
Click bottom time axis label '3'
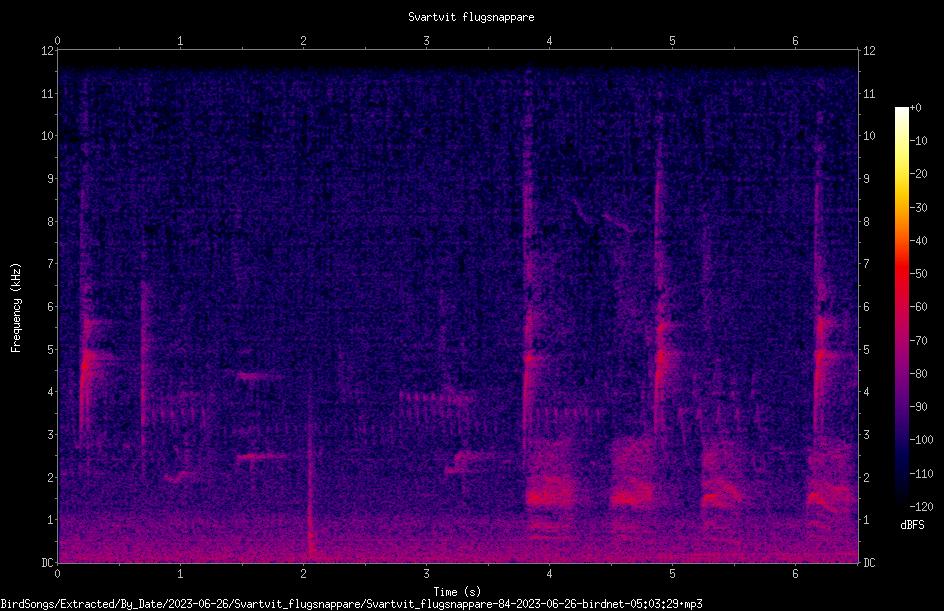[426, 574]
